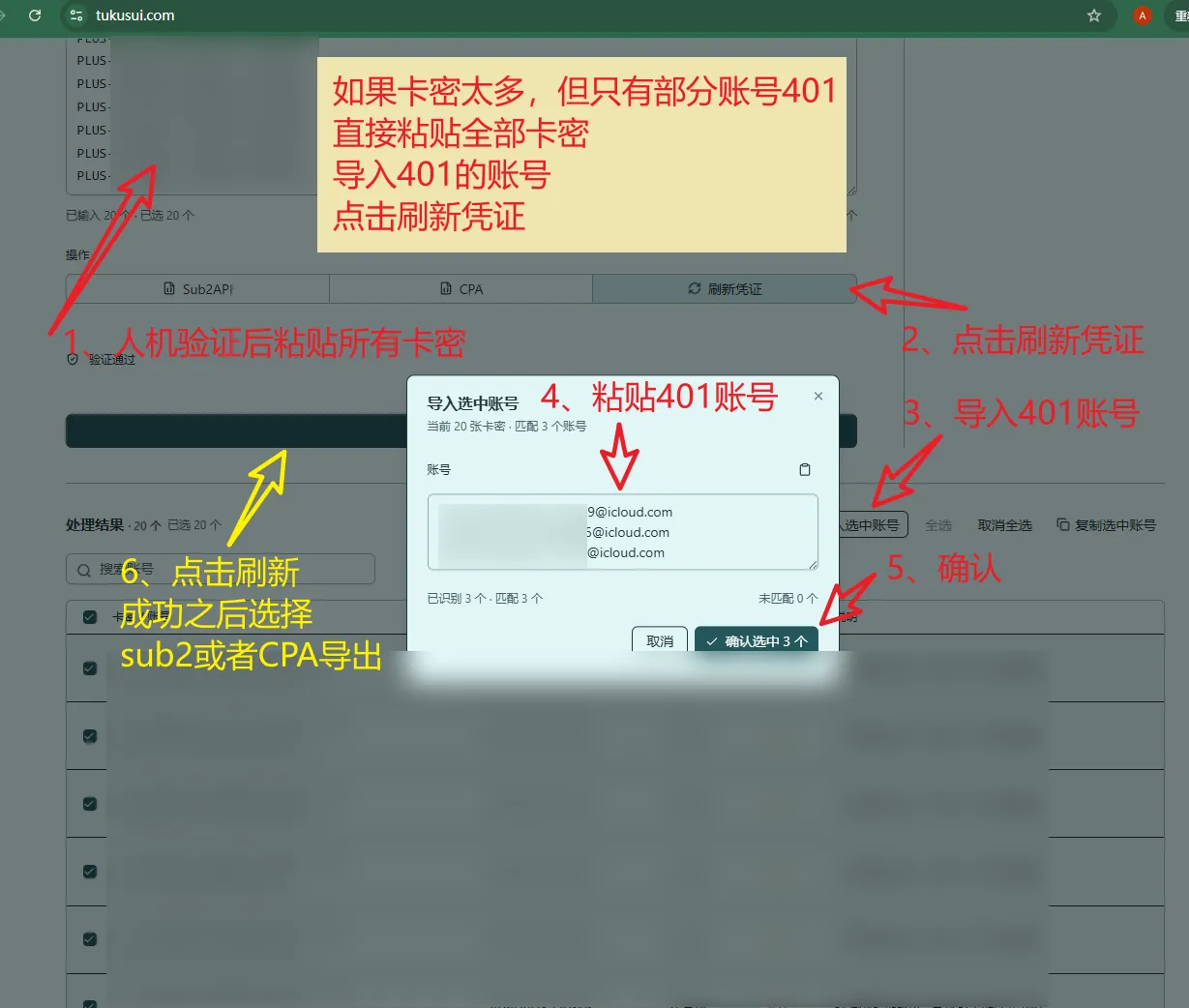The height and width of the screenshot is (1008, 1189).
Task: Click the "已识别 3 个 · 匹配 3 个" status text
Action: coord(485,599)
